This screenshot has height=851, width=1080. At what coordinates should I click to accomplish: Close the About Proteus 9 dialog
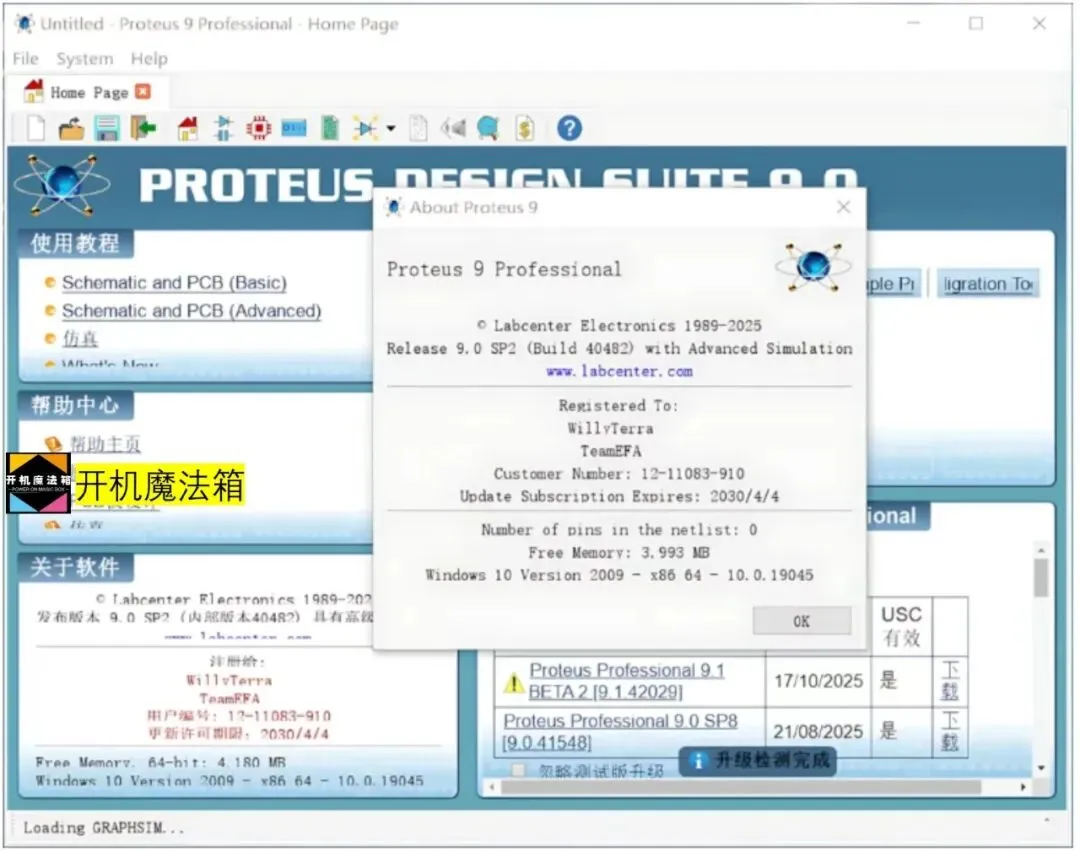844,207
